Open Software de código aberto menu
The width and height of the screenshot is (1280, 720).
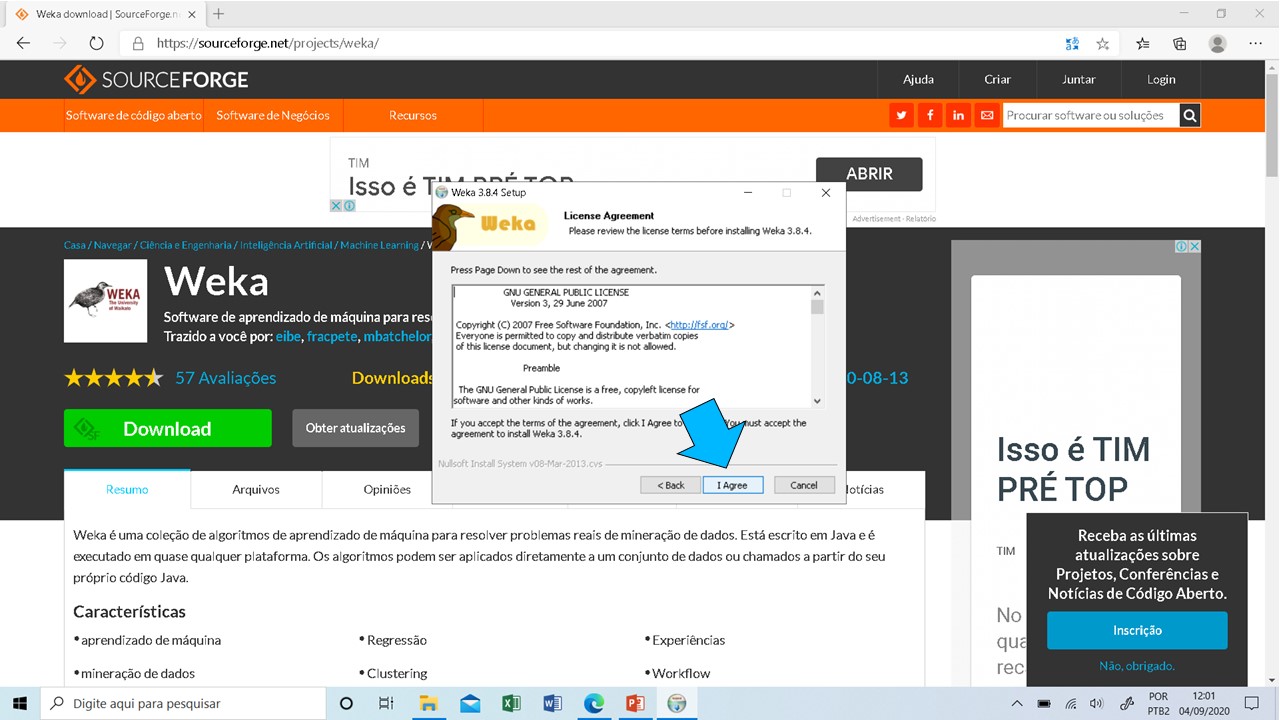click(134, 115)
